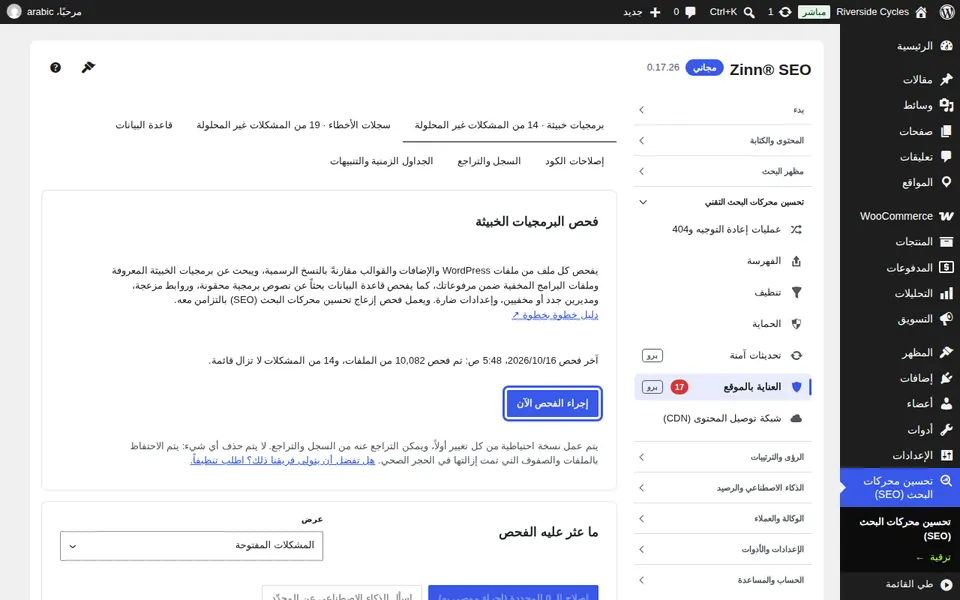Screen dimensions: 960x600
Task: Click ترقية upgrade link in sidebar
Action: pyautogui.click(x=933, y=558)
